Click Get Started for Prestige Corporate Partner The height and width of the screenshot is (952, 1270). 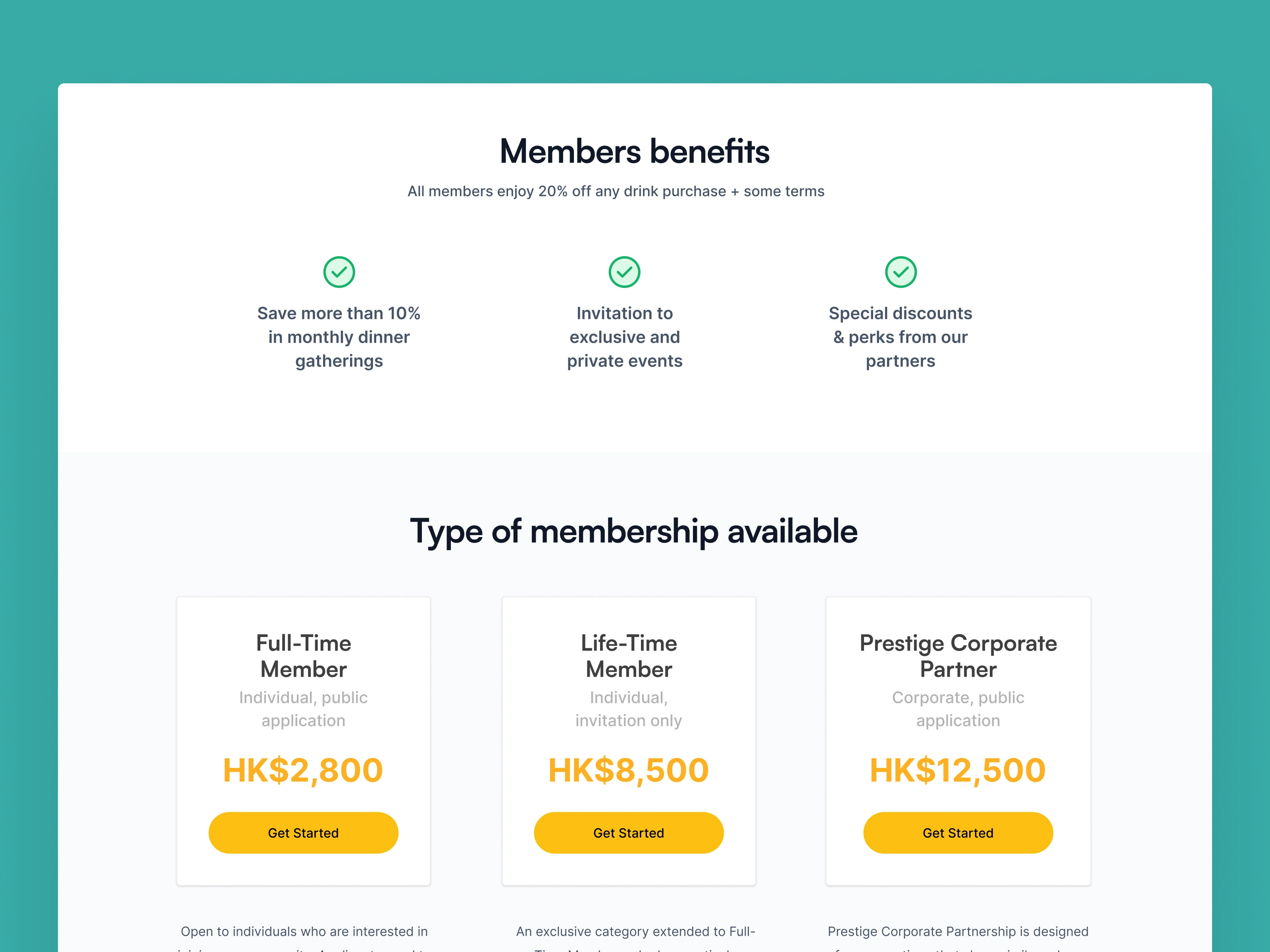pyautogui.click(x=958, y=833)
